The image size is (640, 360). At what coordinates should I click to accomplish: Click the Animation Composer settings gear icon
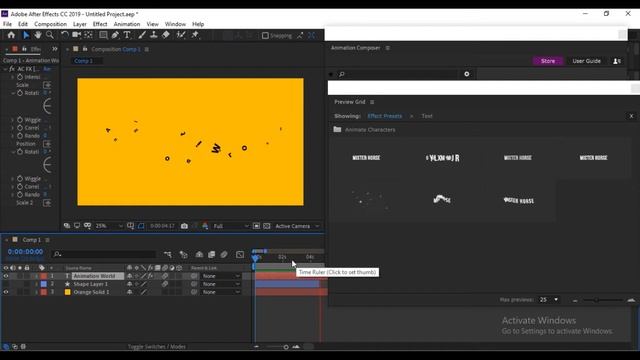(x=467, y=74)
